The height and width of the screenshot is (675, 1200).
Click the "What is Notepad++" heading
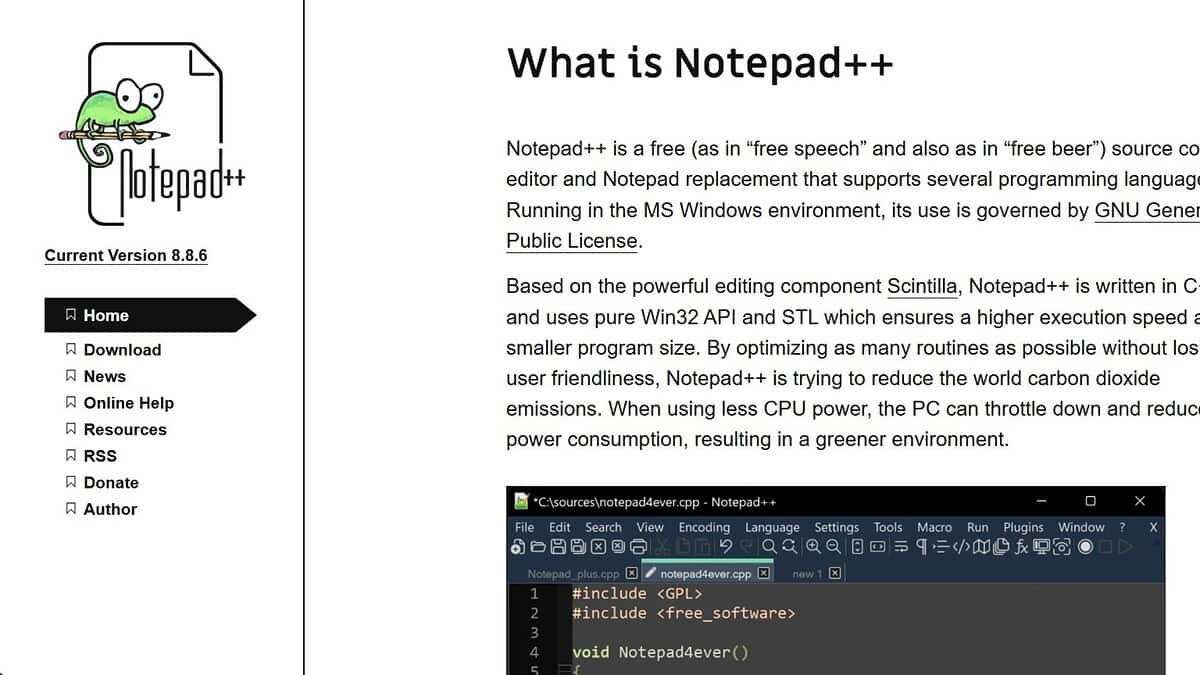click(700, 62)
